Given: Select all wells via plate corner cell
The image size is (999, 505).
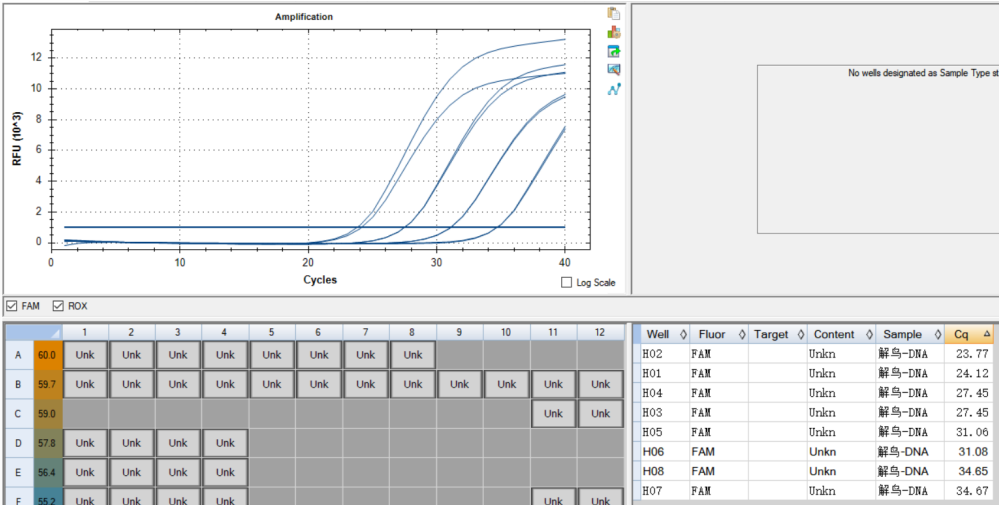Looking at the screenshot, I should 34,332.
